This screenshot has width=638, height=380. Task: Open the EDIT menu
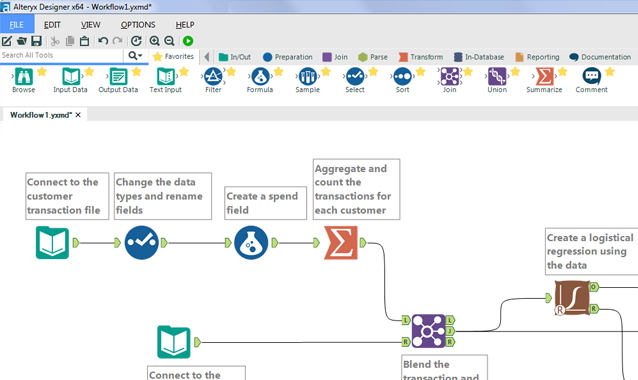pos(52,25)
